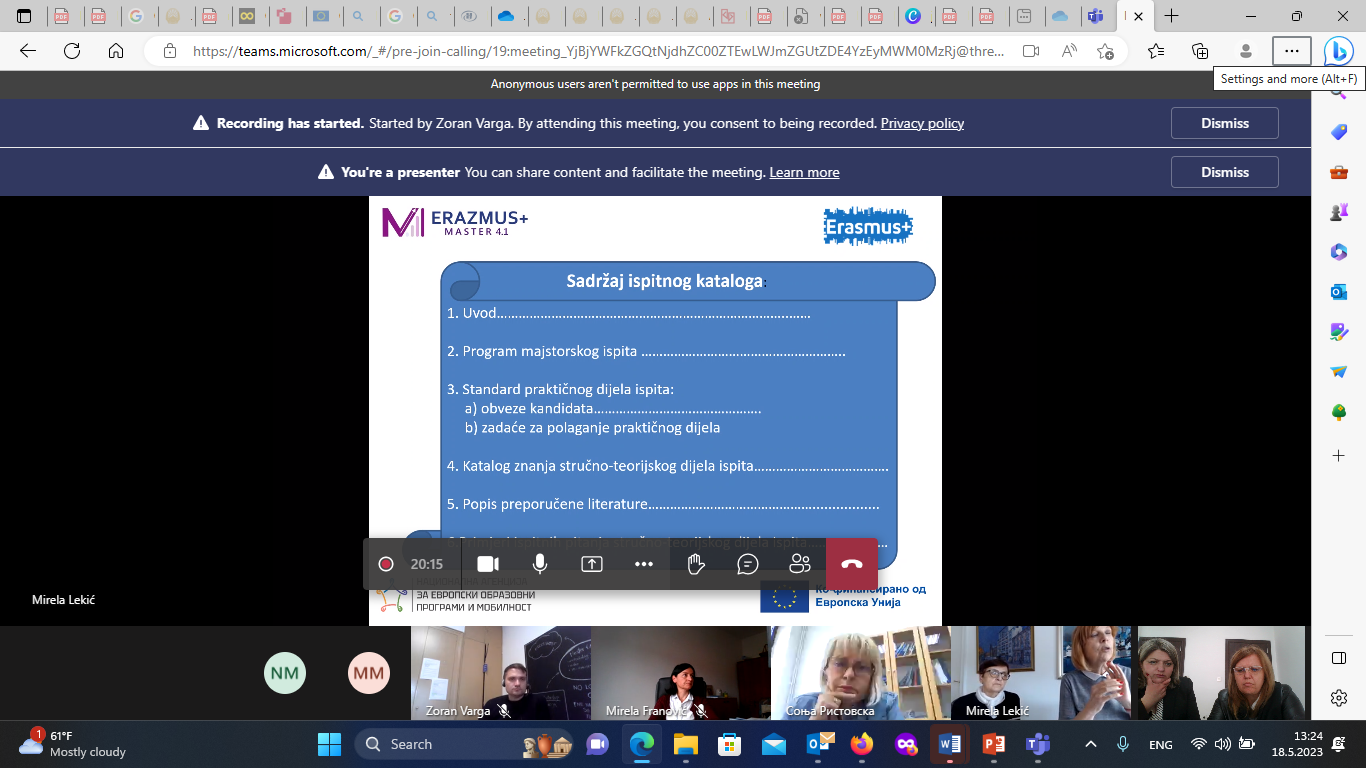View site information lock icon

[x=170, y=51]
